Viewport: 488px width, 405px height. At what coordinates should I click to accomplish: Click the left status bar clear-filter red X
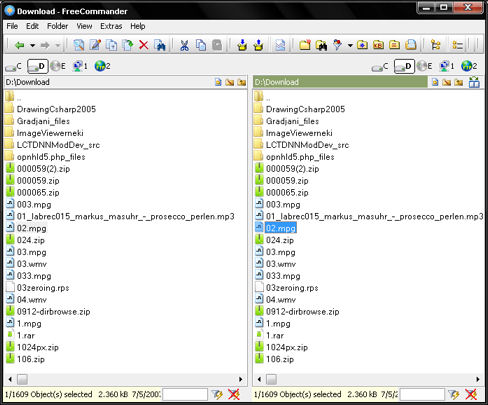click(x=234, y=395)
